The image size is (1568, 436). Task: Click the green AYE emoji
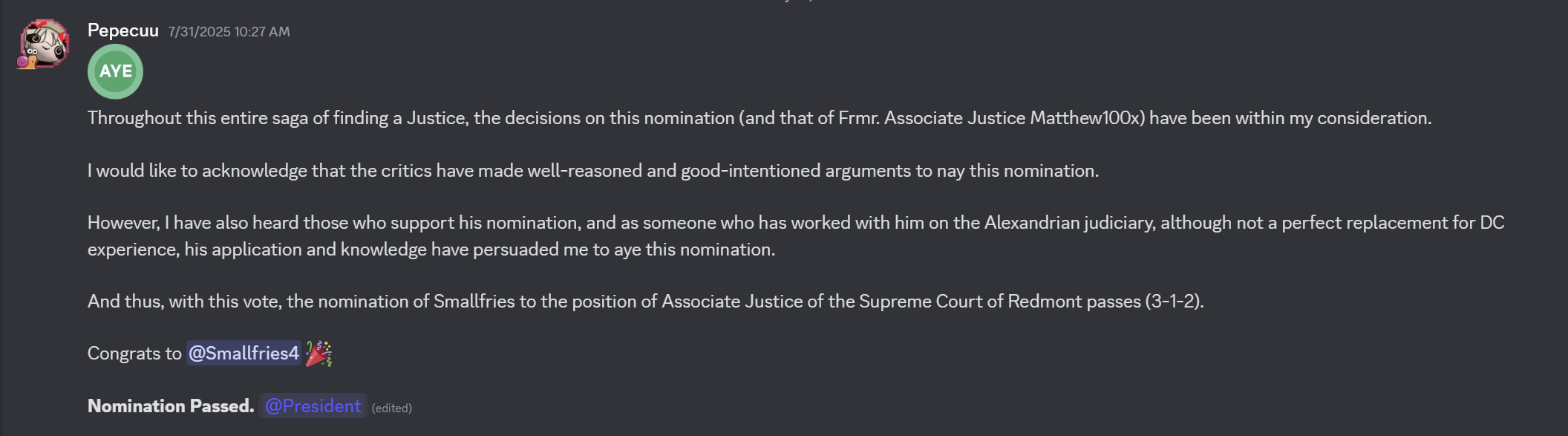pos(115,71)
